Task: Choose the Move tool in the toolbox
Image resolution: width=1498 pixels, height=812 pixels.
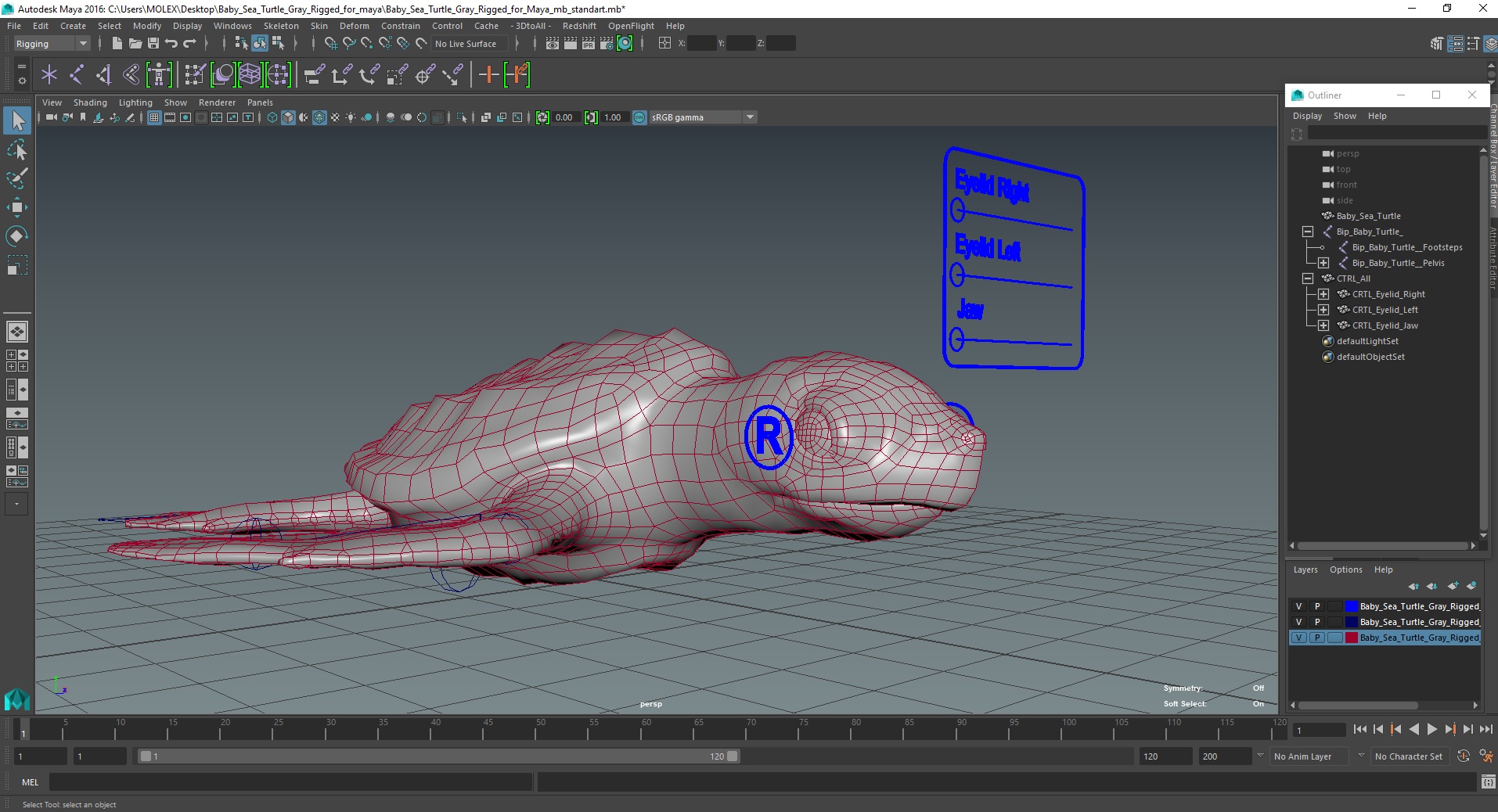Action: 17,207
